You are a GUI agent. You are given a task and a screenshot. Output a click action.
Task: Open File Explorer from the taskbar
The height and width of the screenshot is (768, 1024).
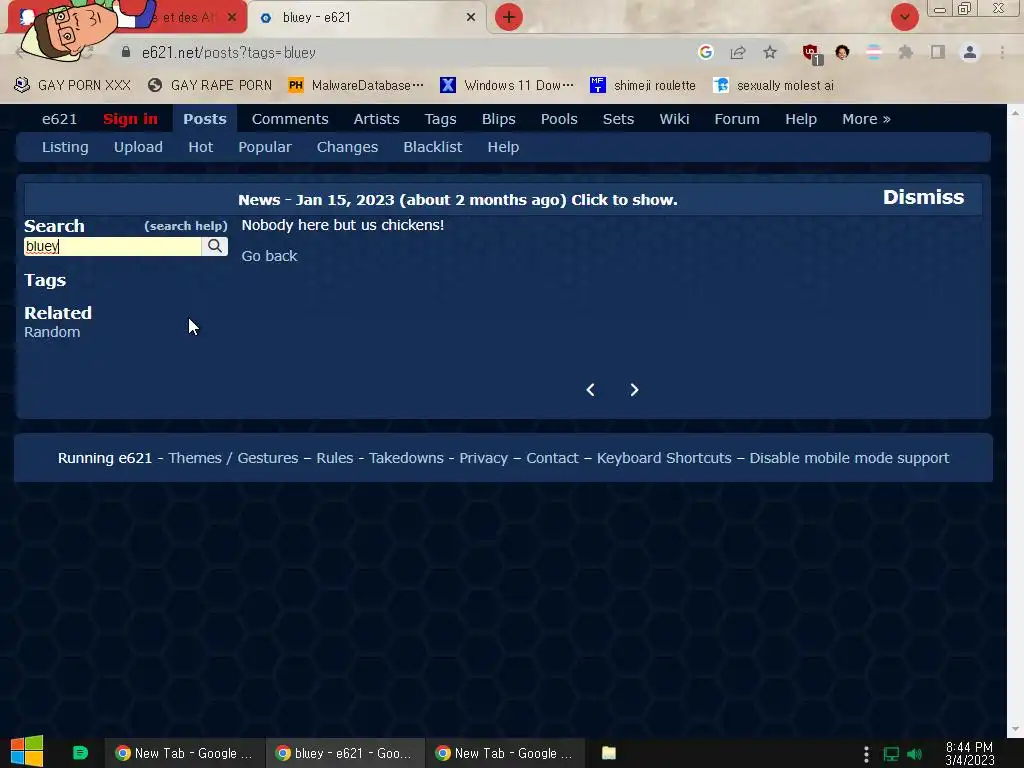coord(609,753)
